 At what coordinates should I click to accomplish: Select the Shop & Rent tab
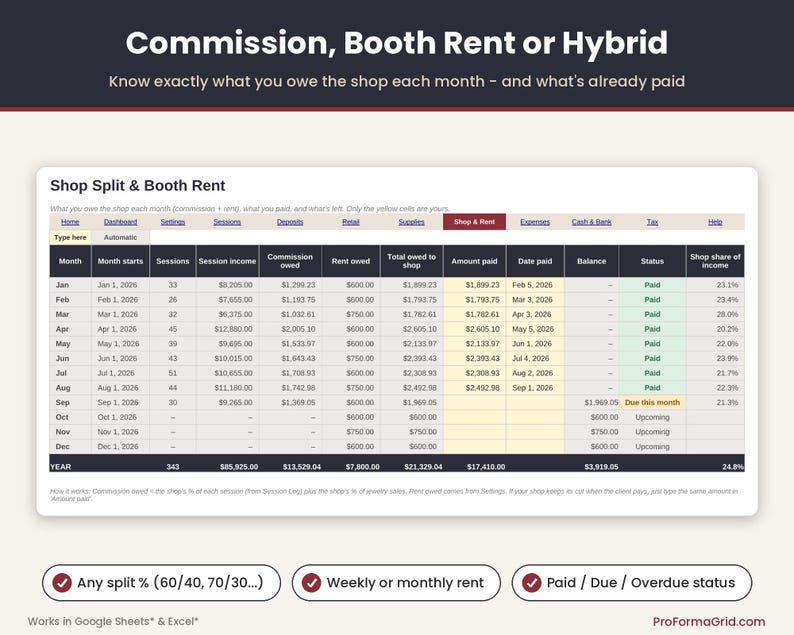[474, 222]
